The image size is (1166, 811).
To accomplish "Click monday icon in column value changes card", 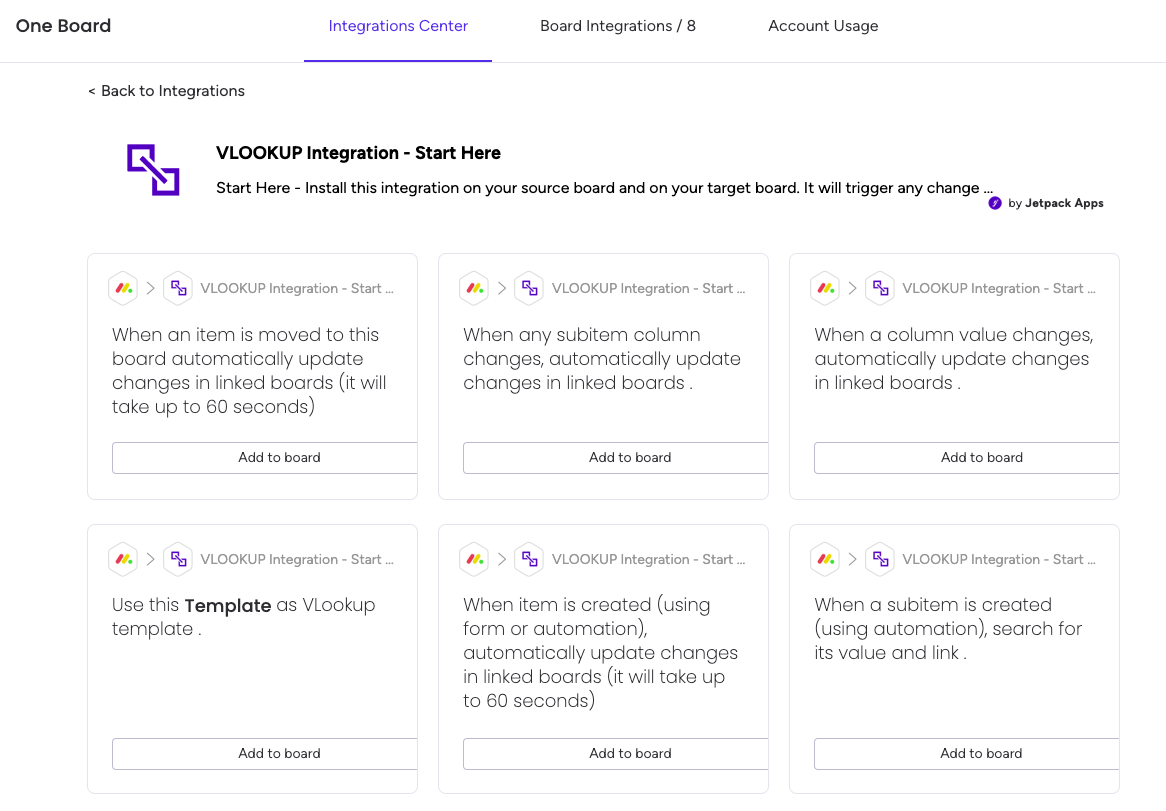I will pos(825,288).
